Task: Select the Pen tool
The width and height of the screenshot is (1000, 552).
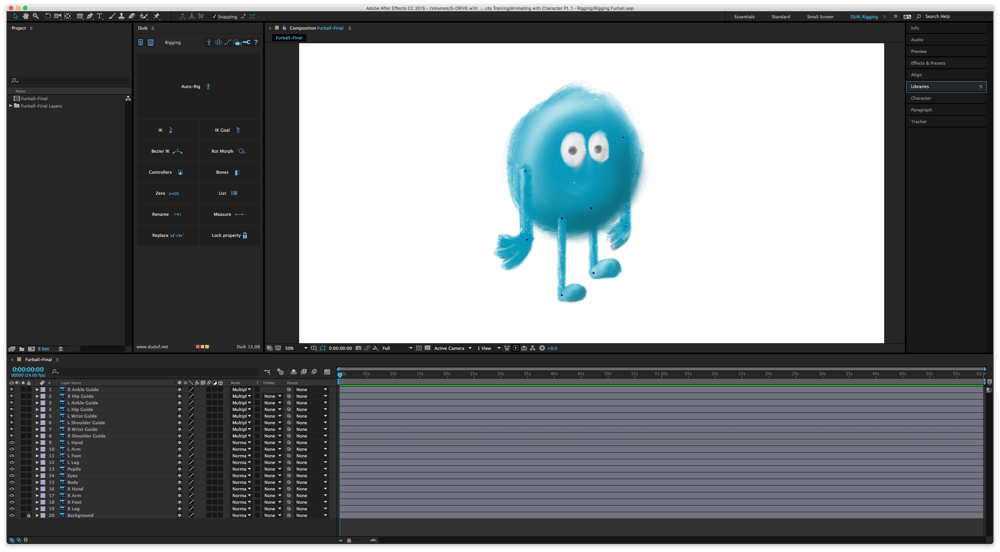Action: coord(89,16)
